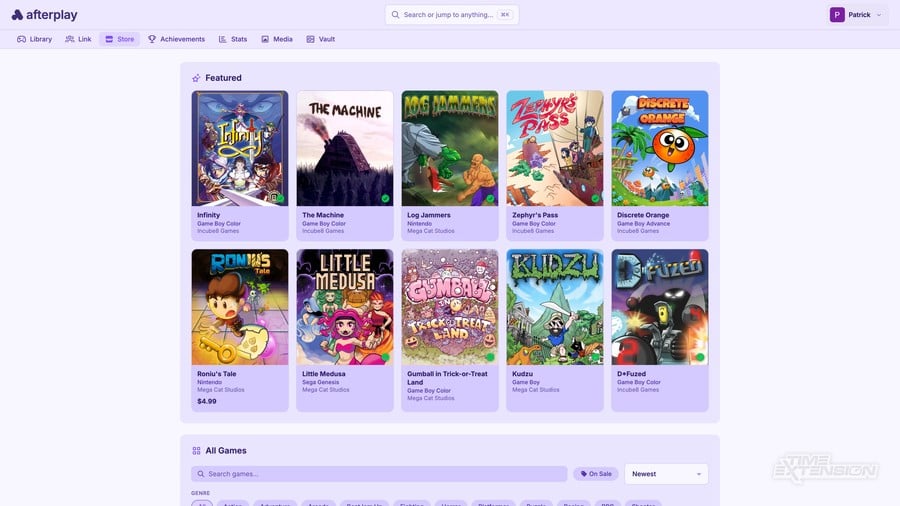
Task: Open the Newest sort dropdown
Action: point(666,474)
